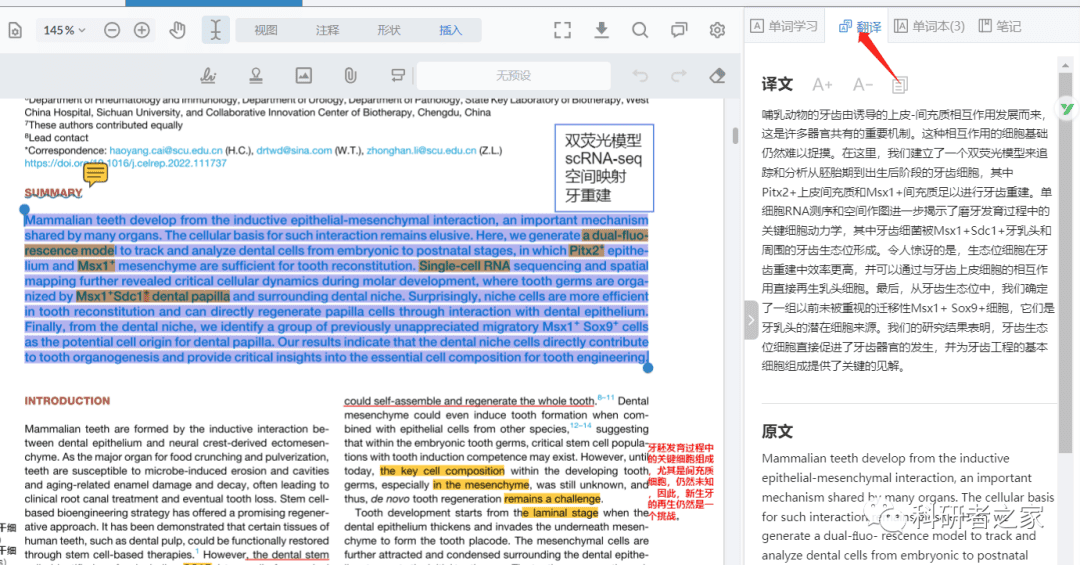Viewport: 1080px width, 565px height.
Task: Insert an image into the PDF
Action: (x=303, y=75)
